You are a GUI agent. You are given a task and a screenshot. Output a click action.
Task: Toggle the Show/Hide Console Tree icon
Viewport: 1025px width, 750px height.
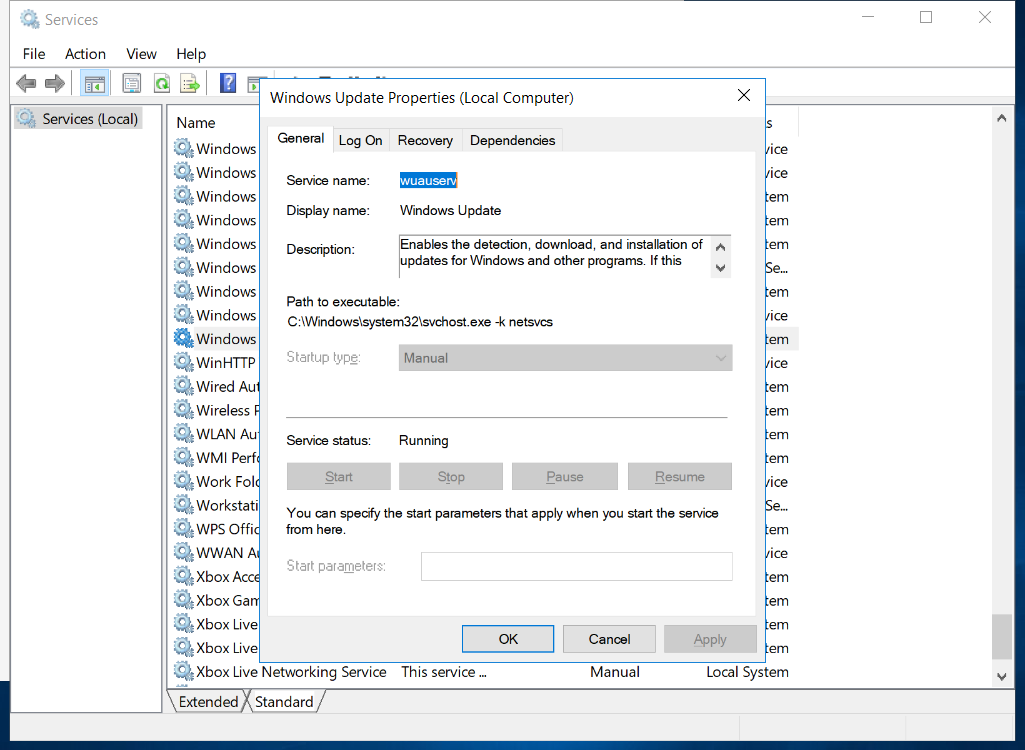(x=94, y=84)
